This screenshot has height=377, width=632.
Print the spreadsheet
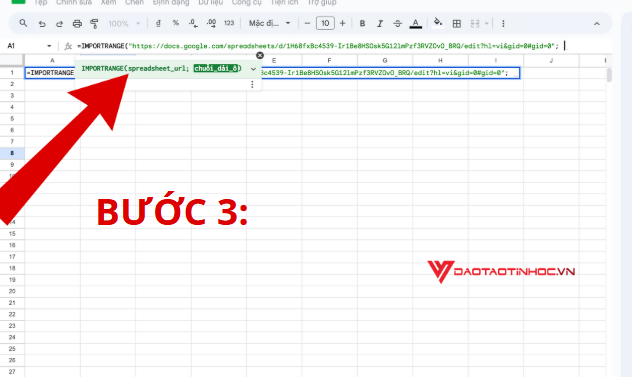(77, 24)
